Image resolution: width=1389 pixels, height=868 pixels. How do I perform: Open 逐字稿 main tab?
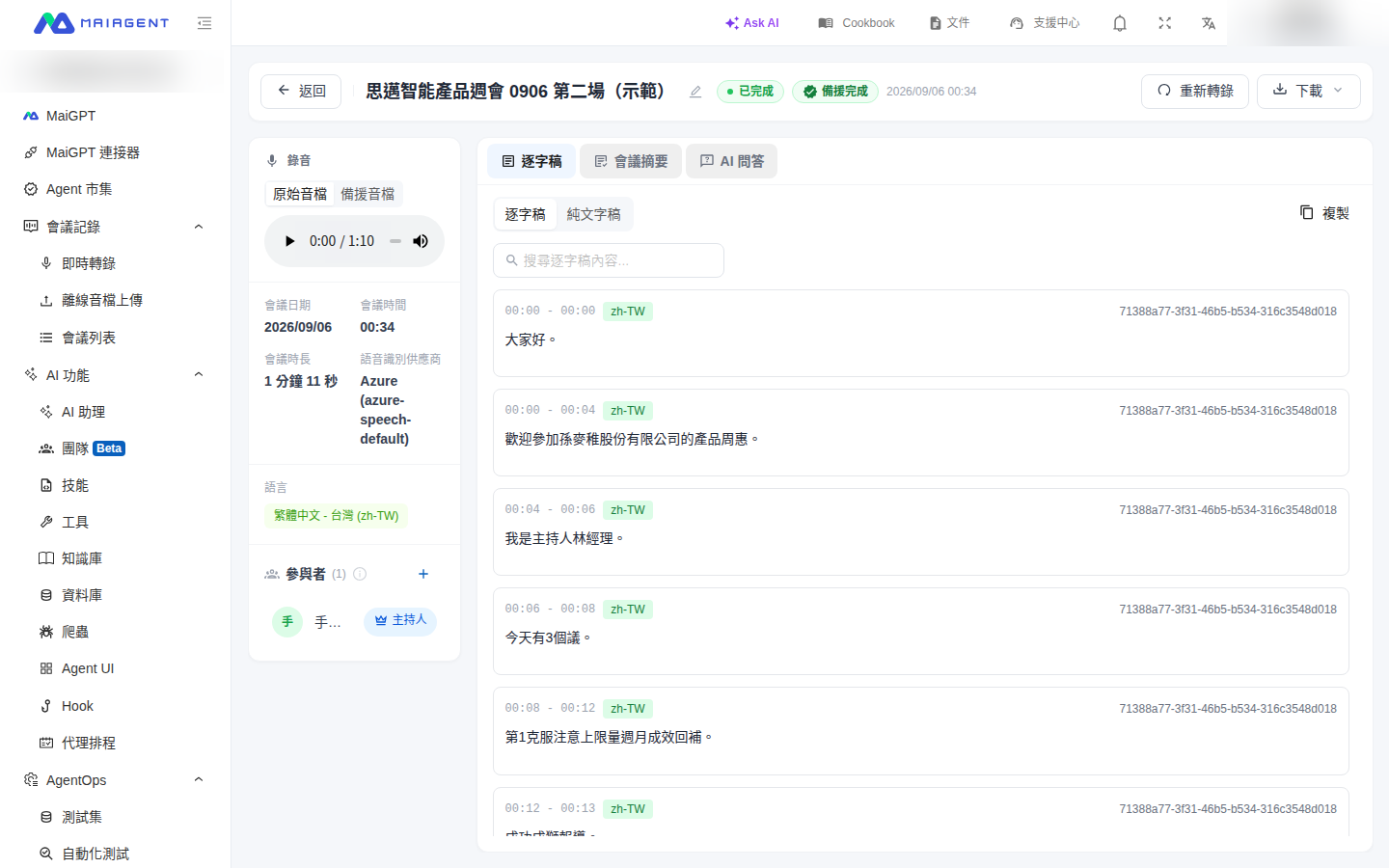[x=531, y=161]
